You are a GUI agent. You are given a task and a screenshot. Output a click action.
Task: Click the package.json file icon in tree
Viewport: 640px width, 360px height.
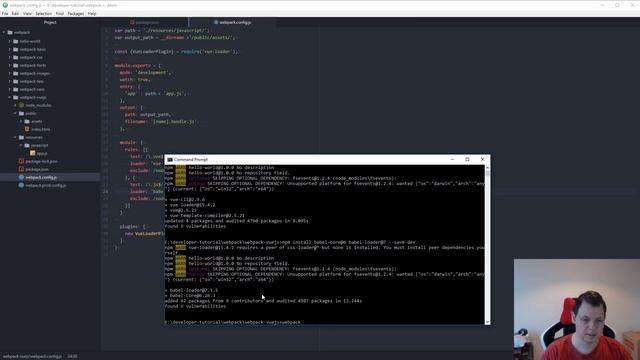[x=21, y=169]
